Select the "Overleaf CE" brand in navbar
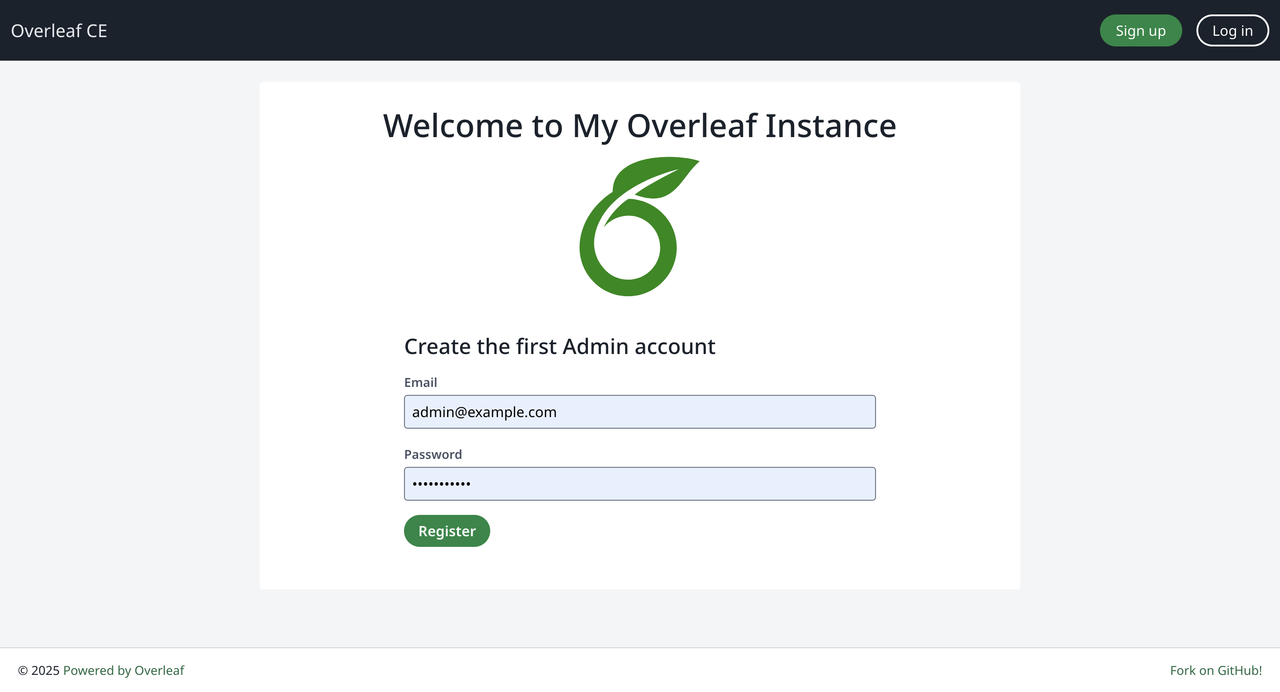 click(x=58, y=30)
